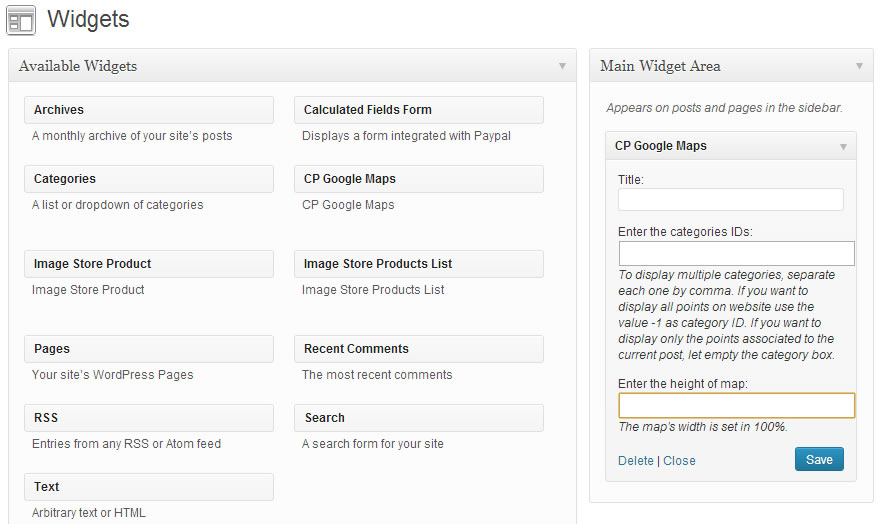This screenshot has width=883, height=524.
Task: Select the Search widget
Action: pos(418,418)
